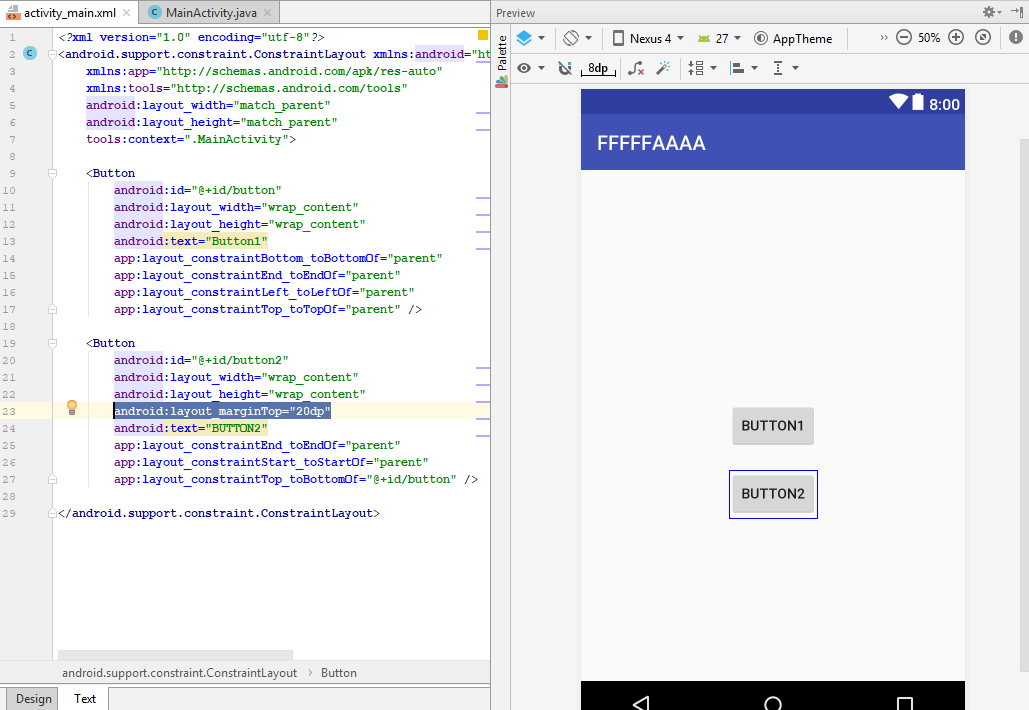This screenshot has width=1029, height=710.
Task: Select BUTTON1 in the preview
Action: point(772,426)
